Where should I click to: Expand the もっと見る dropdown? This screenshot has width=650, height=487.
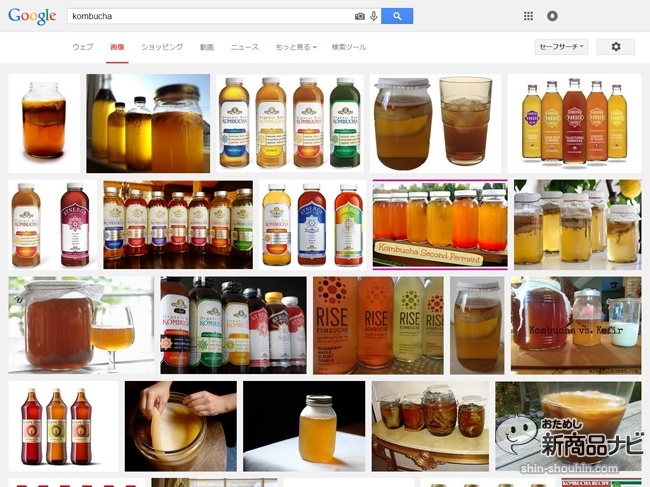tap(296, 47)
